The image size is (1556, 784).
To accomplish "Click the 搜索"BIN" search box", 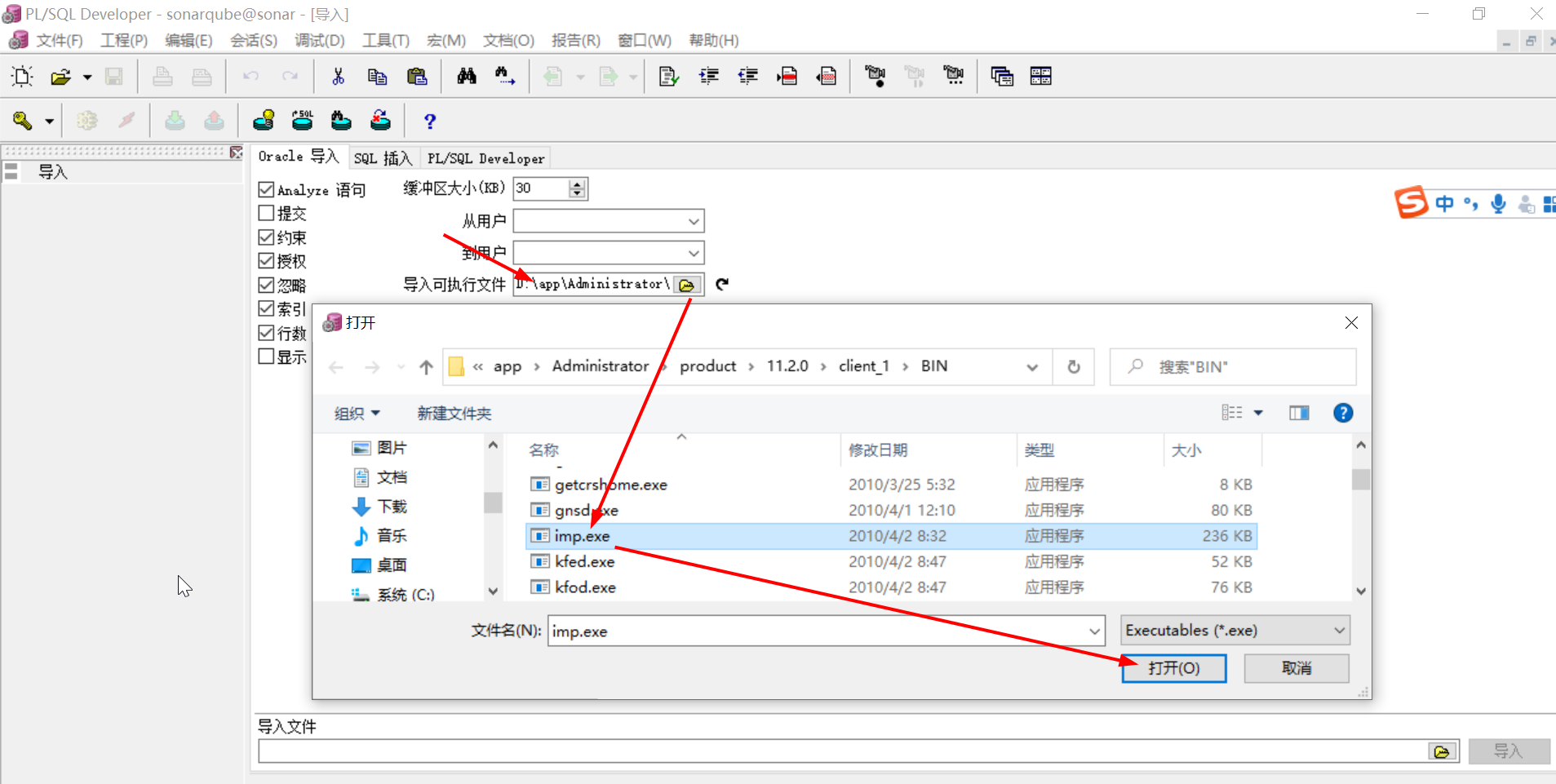I will [x=1233, y=367].
